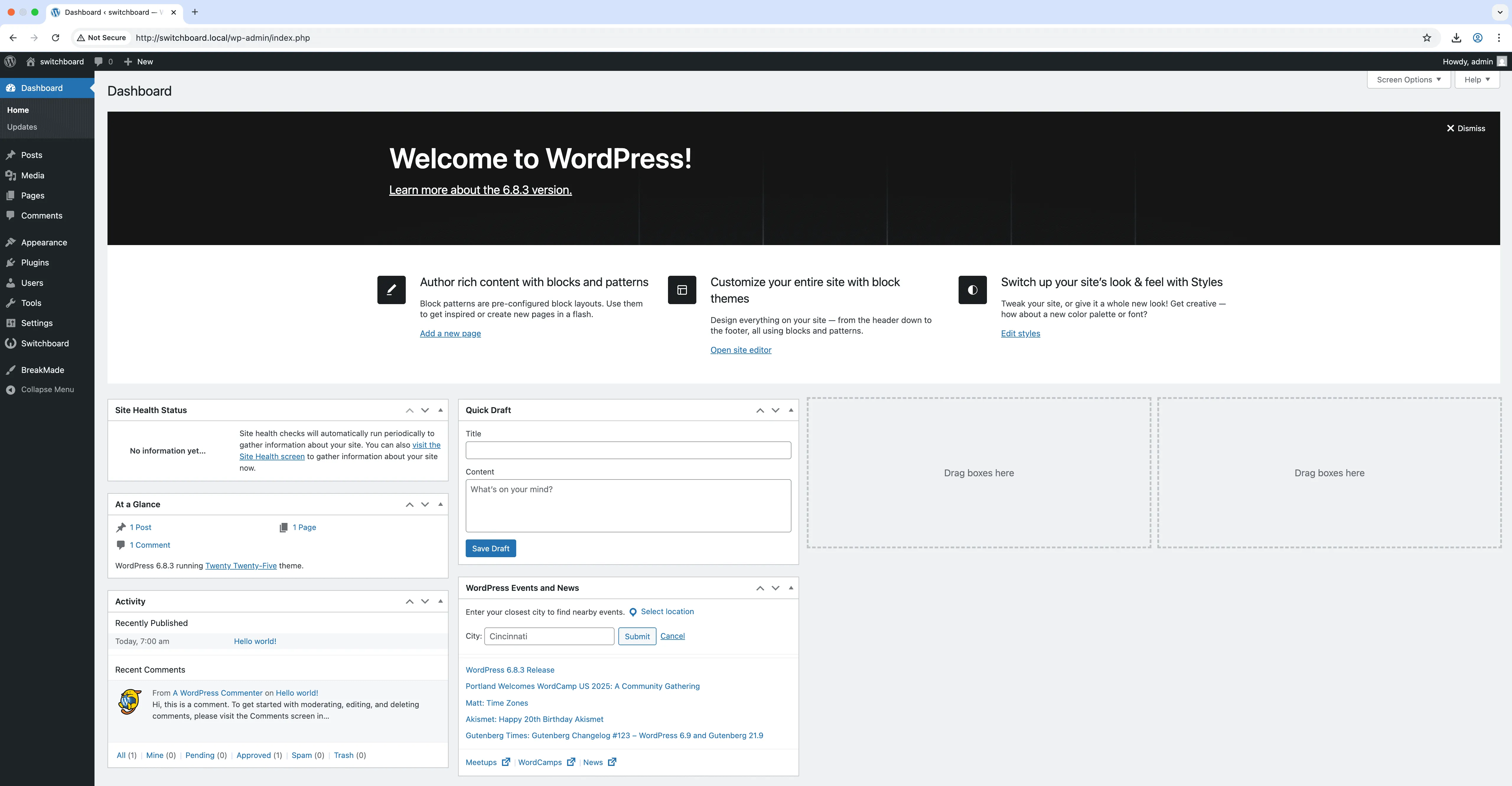Screen dimensions: 1512x786
Task: Click the WordPress logo in the admin bar
Action: [10, 61]
